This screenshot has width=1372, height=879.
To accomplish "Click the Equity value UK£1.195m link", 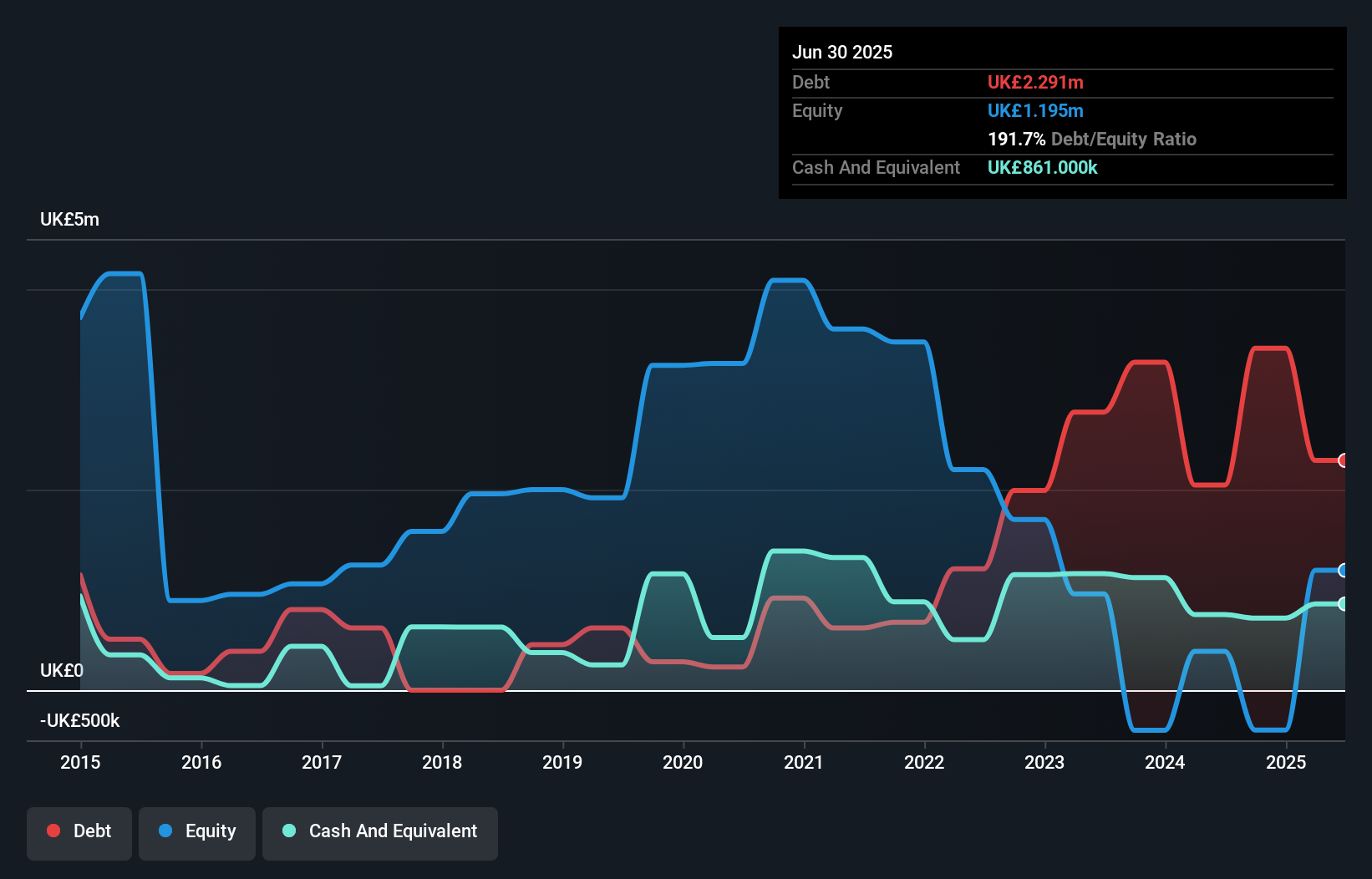I will tap(1036, 110).
